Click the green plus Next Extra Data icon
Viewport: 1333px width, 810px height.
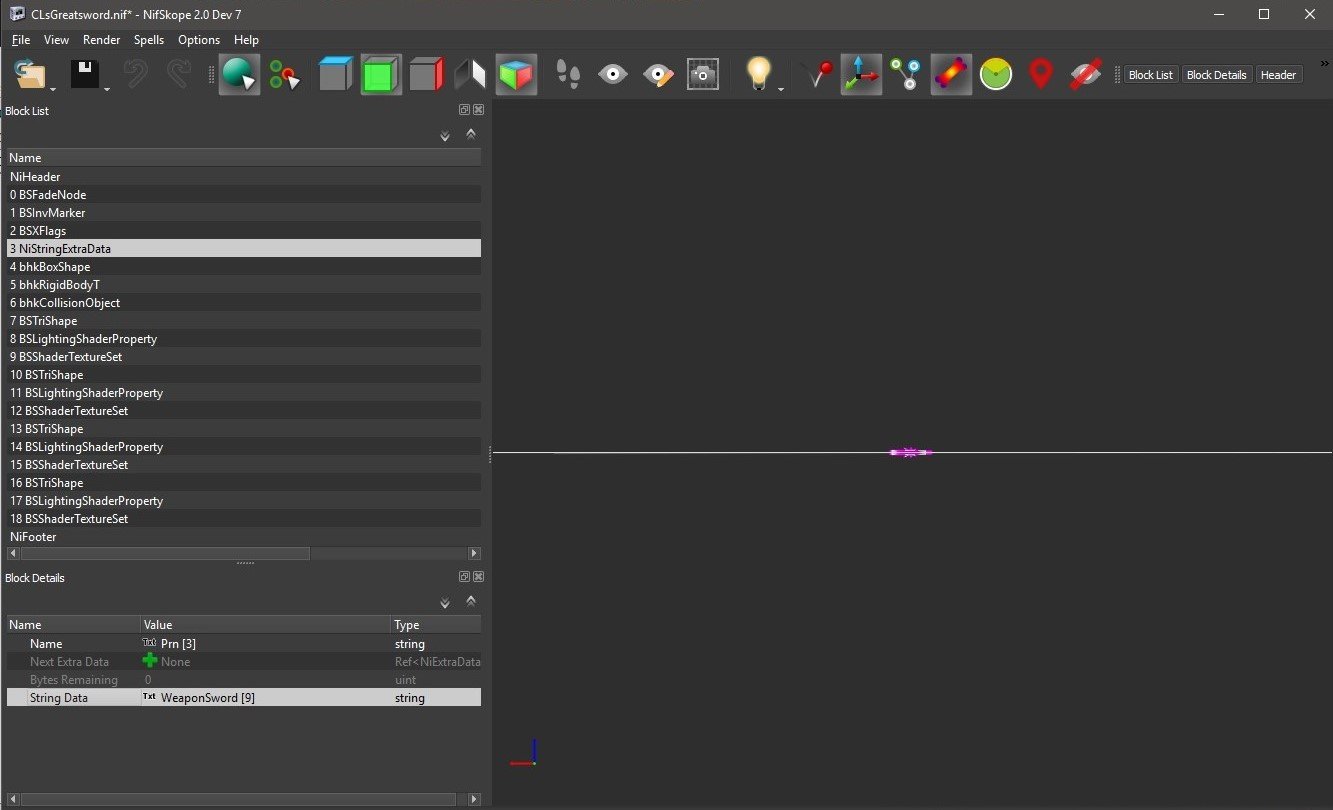[x=150, y=661]
